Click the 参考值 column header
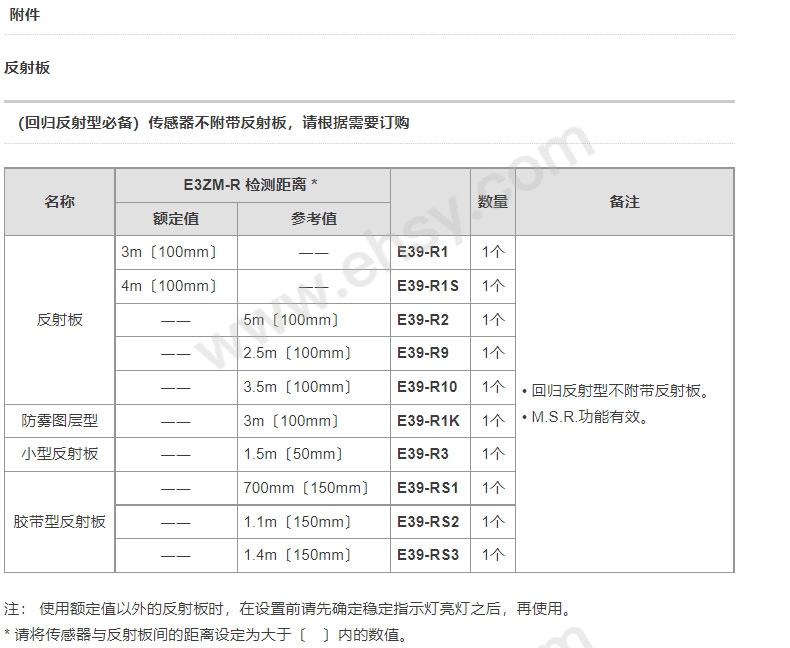 click(313, 219)
